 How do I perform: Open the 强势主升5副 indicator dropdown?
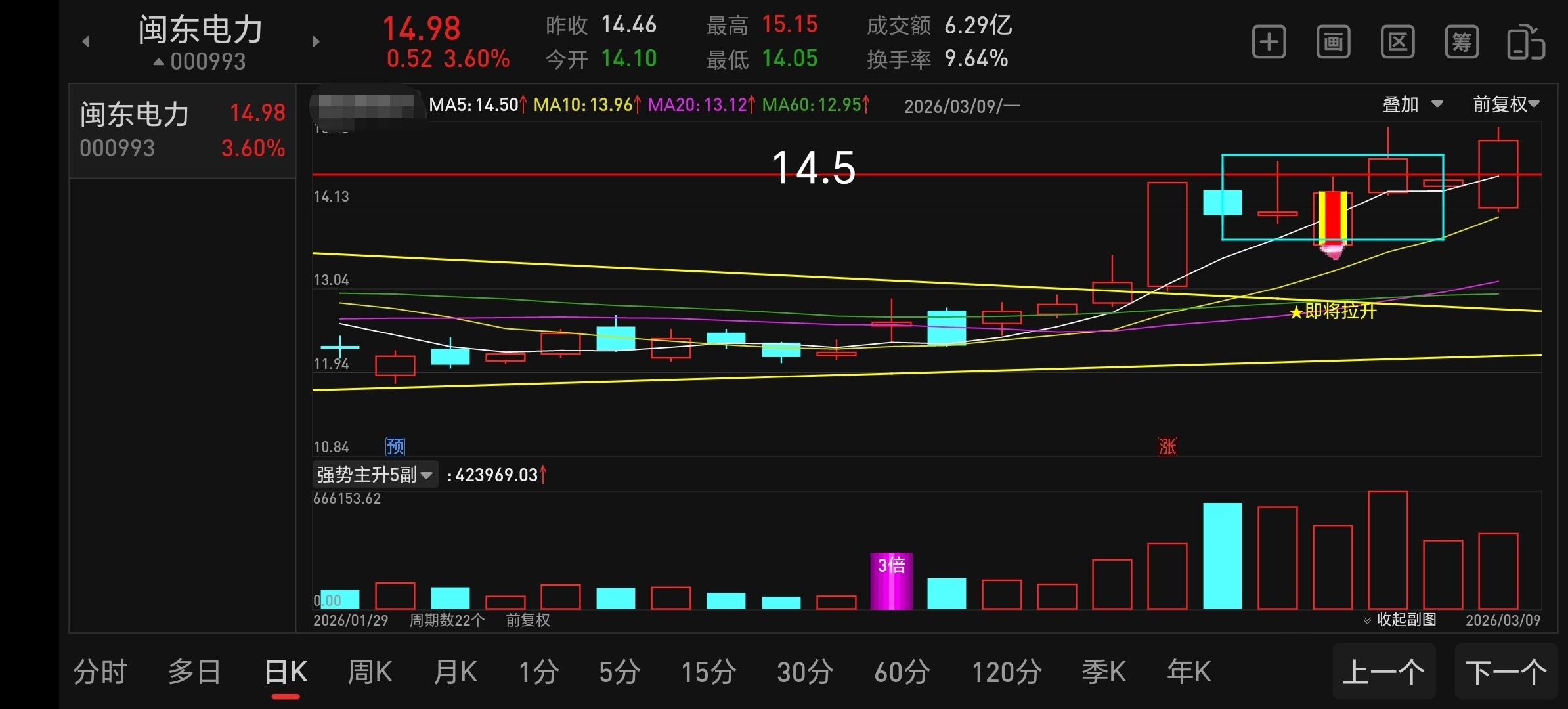(x=374, y=475)
